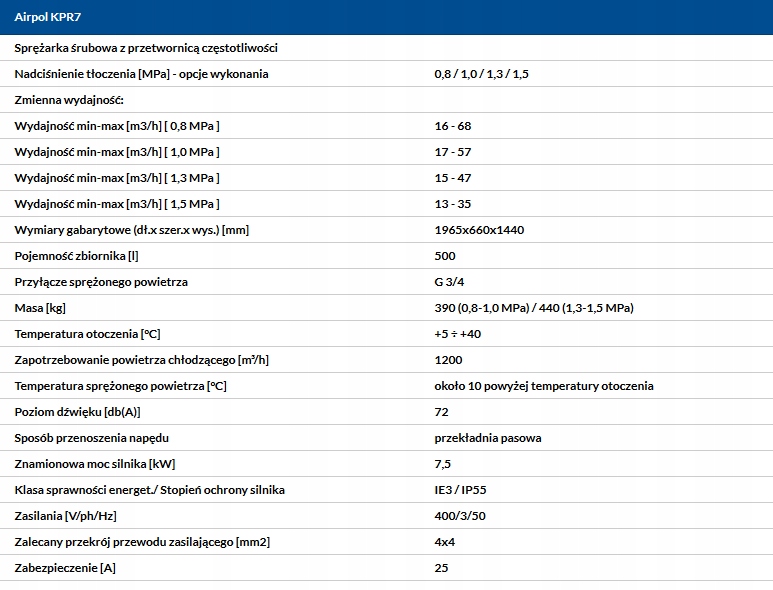Click the Nadciśnienie tłoczenia [MPa] label
773x590 pixels.
141,74
